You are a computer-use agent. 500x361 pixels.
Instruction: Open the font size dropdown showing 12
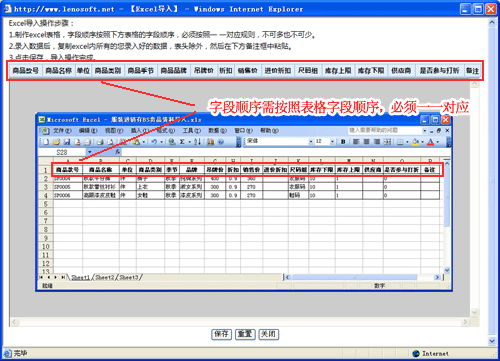332,142
